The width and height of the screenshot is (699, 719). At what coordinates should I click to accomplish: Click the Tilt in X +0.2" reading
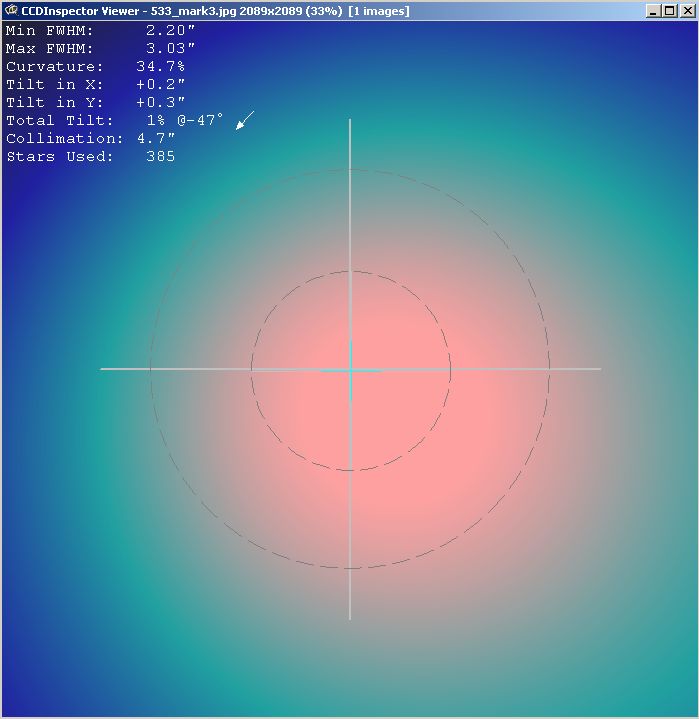[x=161, y=85]
